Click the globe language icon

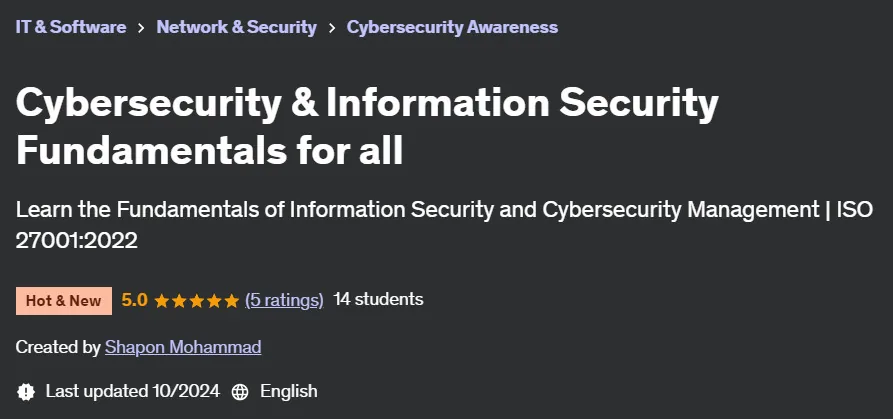[240, 392]
